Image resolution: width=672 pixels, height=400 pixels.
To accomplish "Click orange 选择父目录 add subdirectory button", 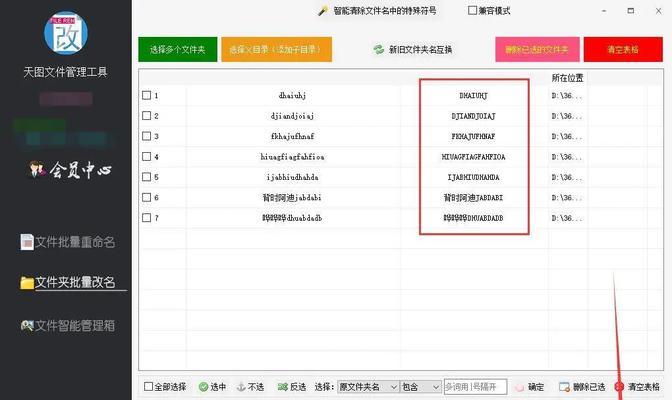I will pyautogui.click(x=276, y=49).
